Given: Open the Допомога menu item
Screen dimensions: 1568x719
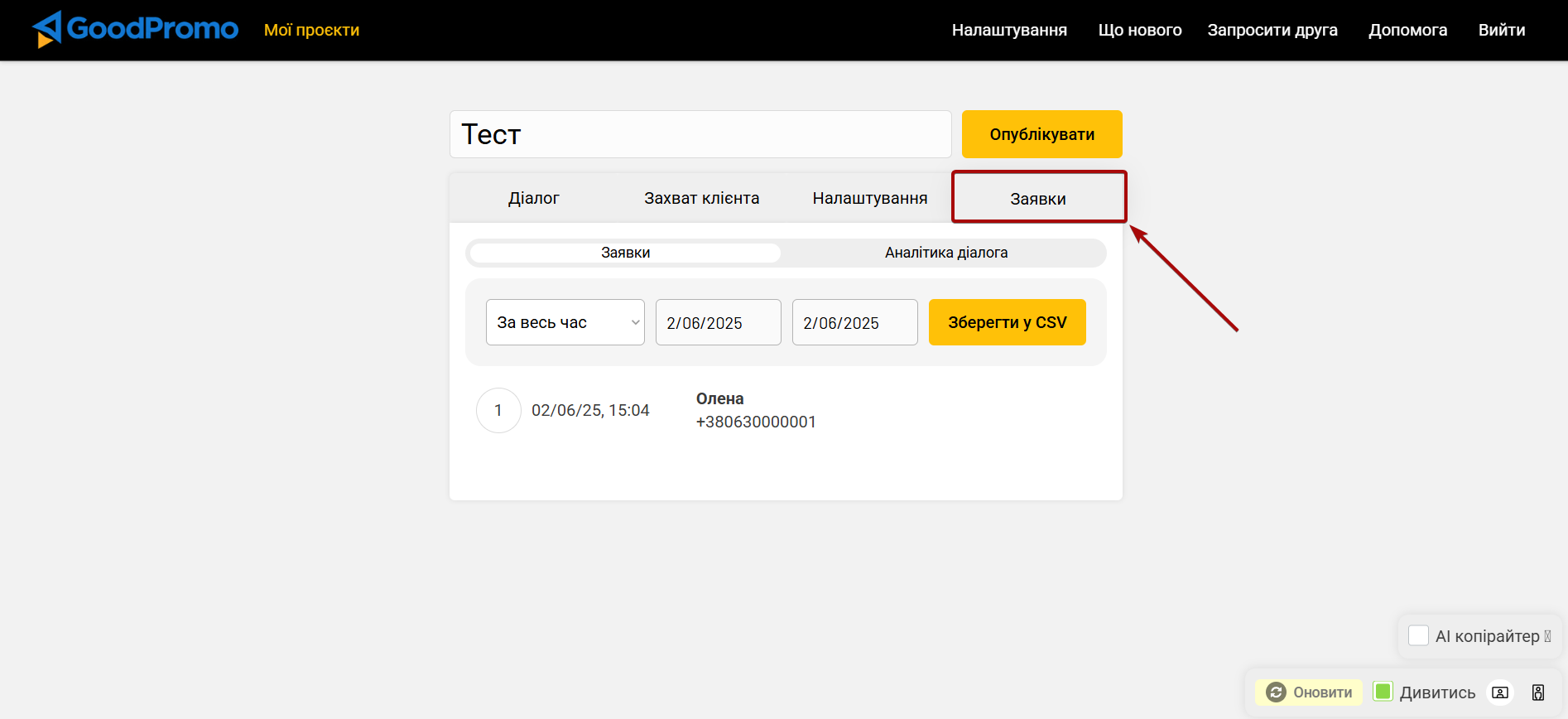Looking at the screenshot, I should coord(1407,30).
